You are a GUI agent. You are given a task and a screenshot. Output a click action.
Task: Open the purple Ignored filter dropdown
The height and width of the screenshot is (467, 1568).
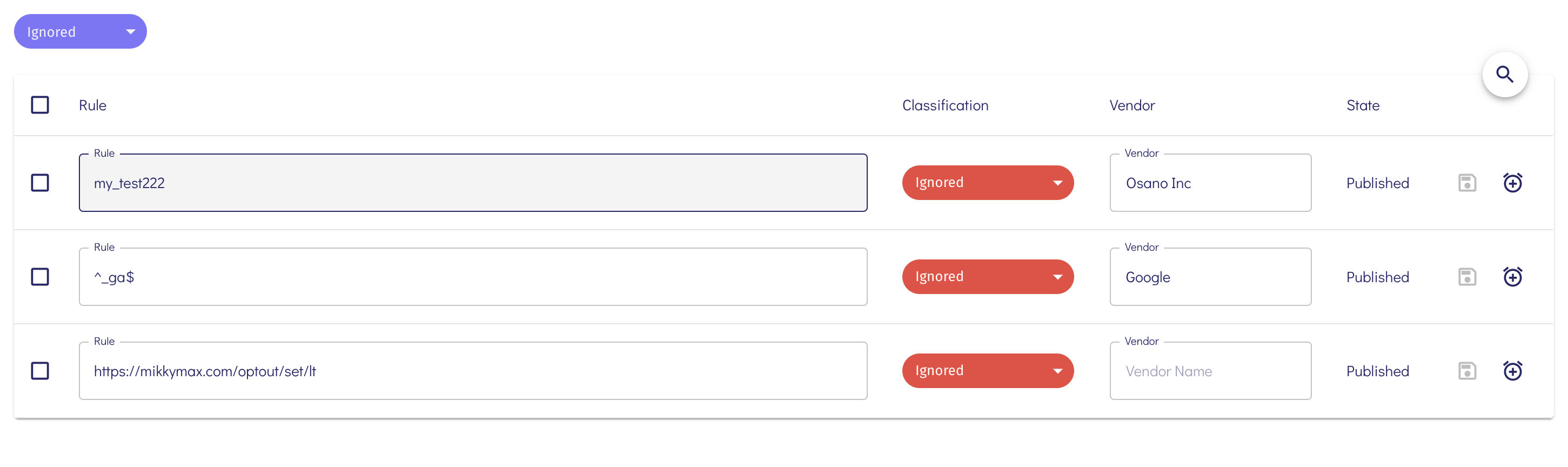tap(81, 32)
